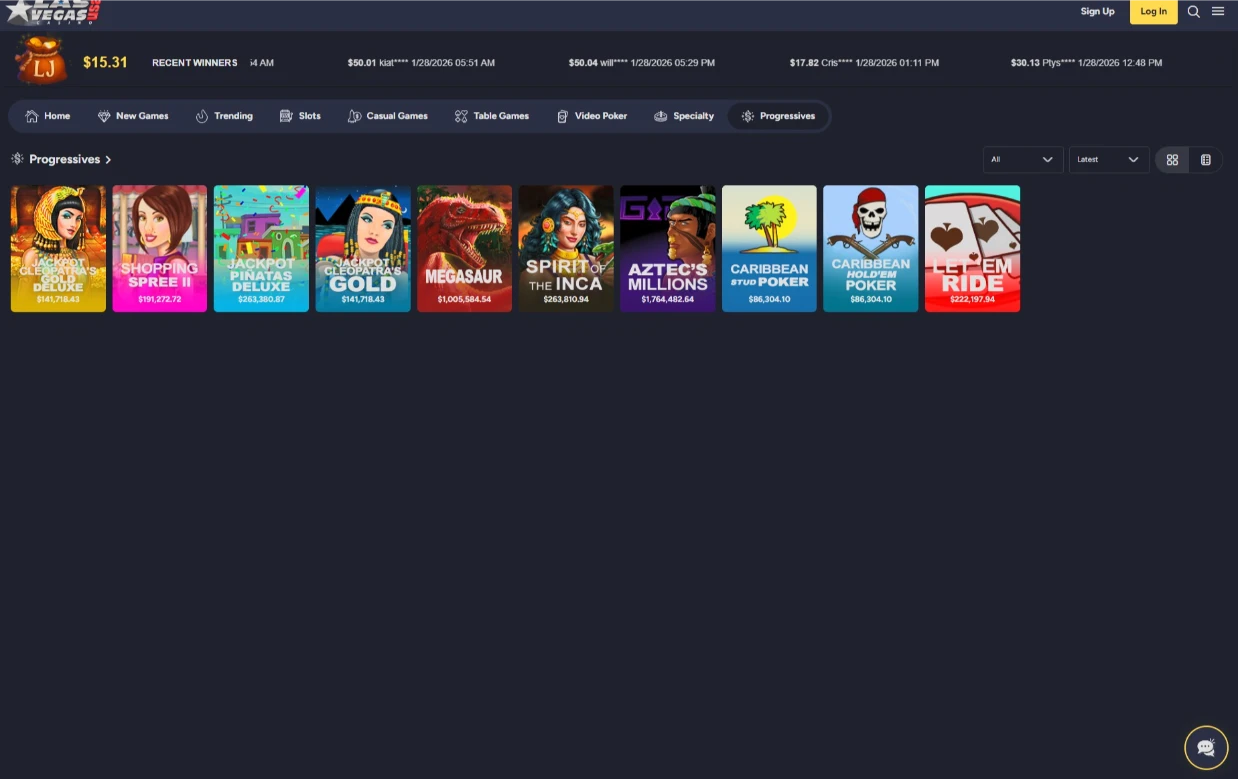Switch to grid view layout

(x=1172, y=160)
